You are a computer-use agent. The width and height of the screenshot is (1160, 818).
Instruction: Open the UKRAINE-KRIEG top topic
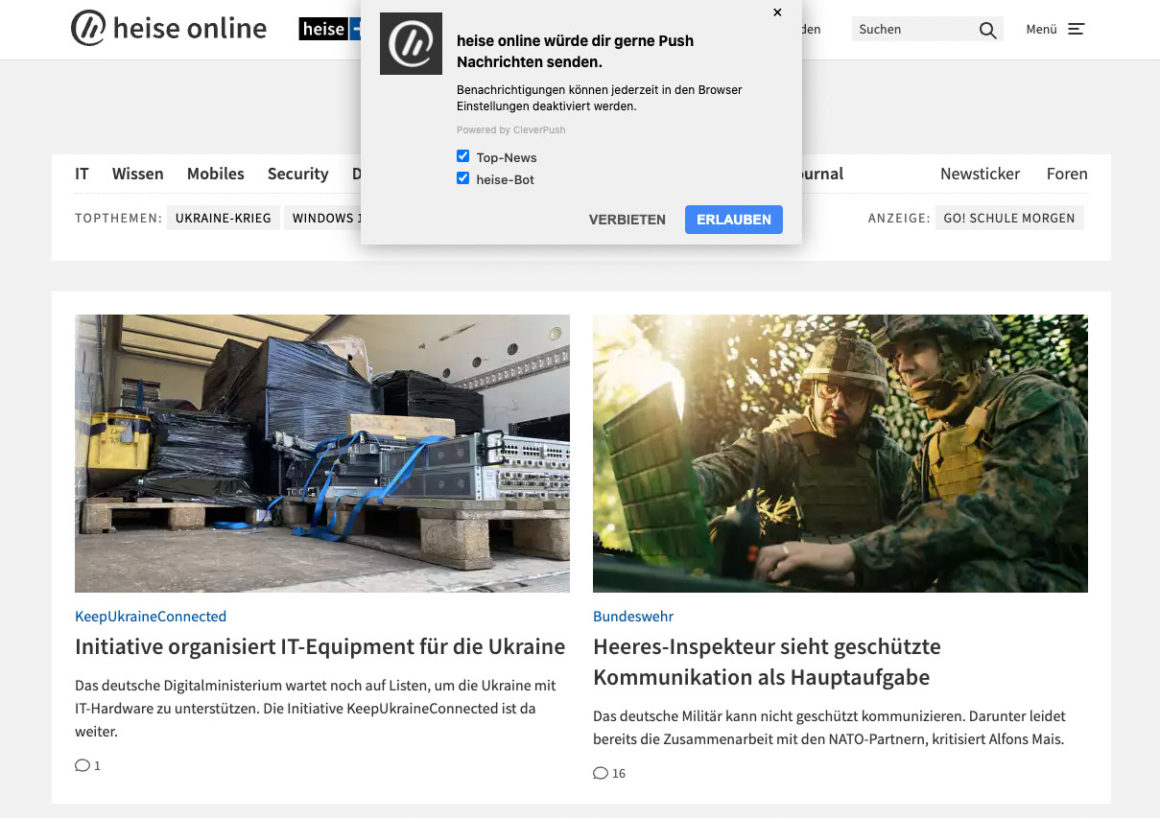[x=223, y=217]
